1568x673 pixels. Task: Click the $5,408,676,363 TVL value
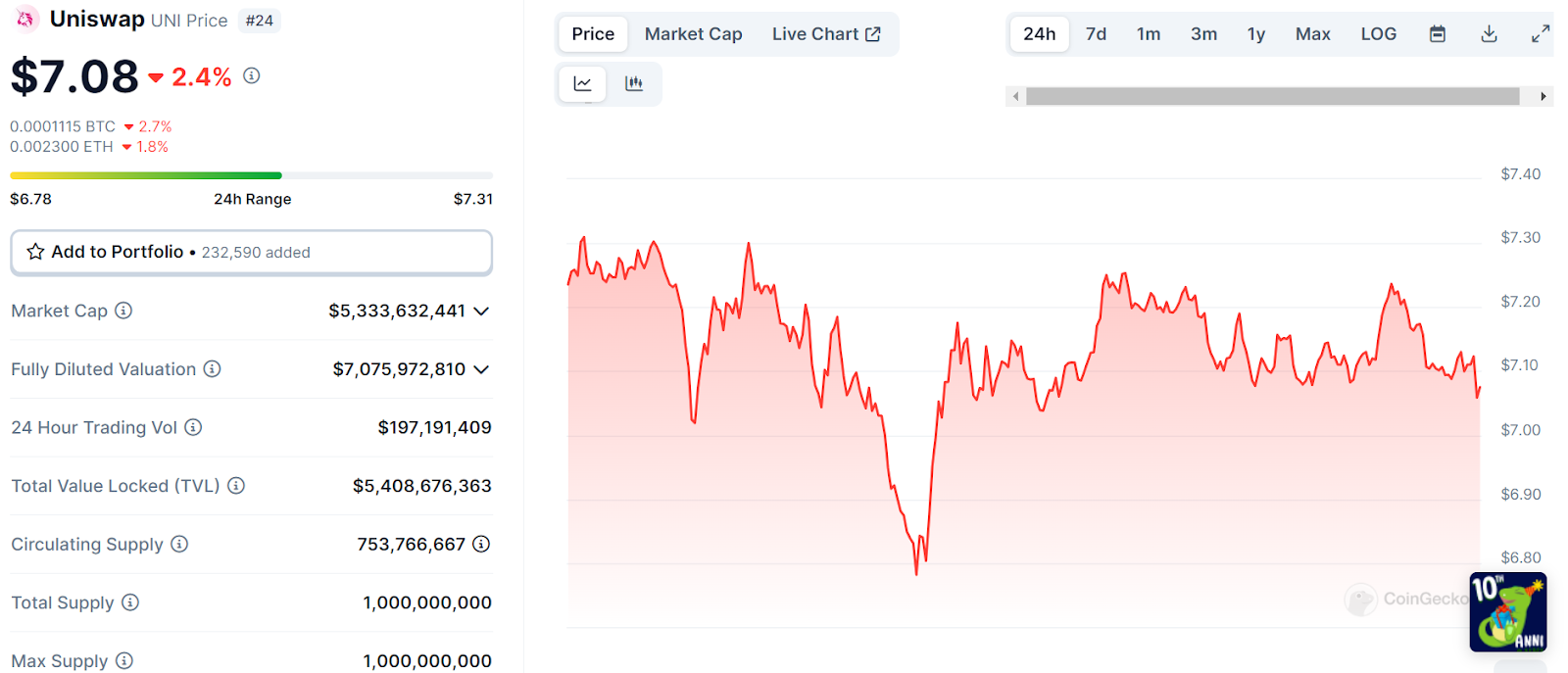click(x=422, y=486)
